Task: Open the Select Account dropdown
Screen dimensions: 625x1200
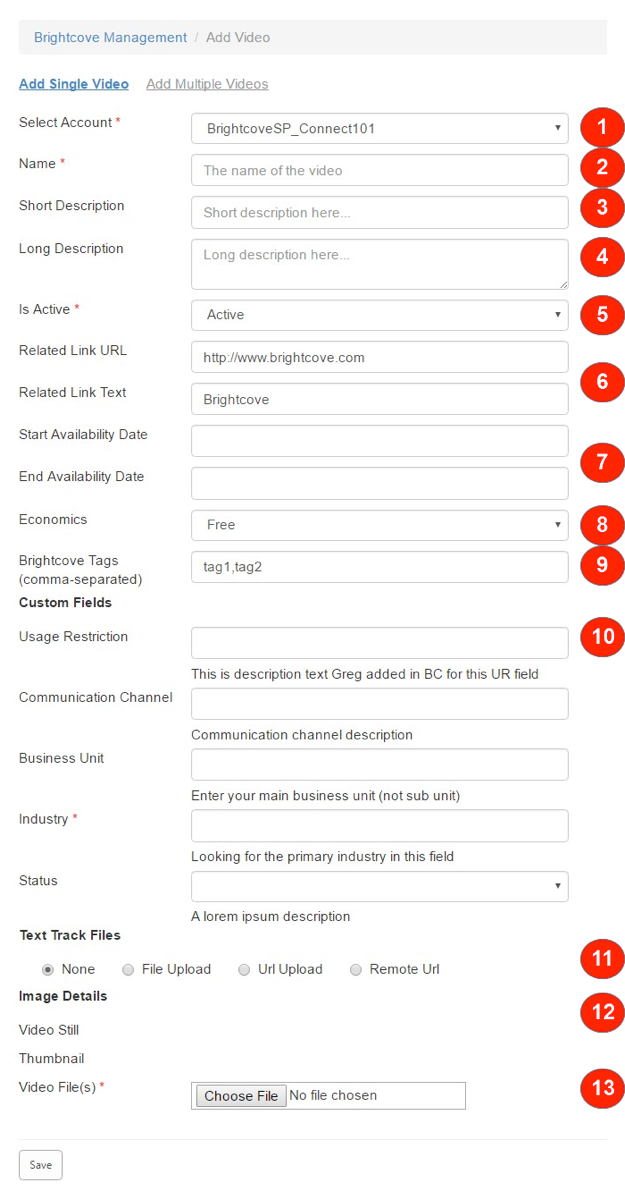Action: coord(379,128)
